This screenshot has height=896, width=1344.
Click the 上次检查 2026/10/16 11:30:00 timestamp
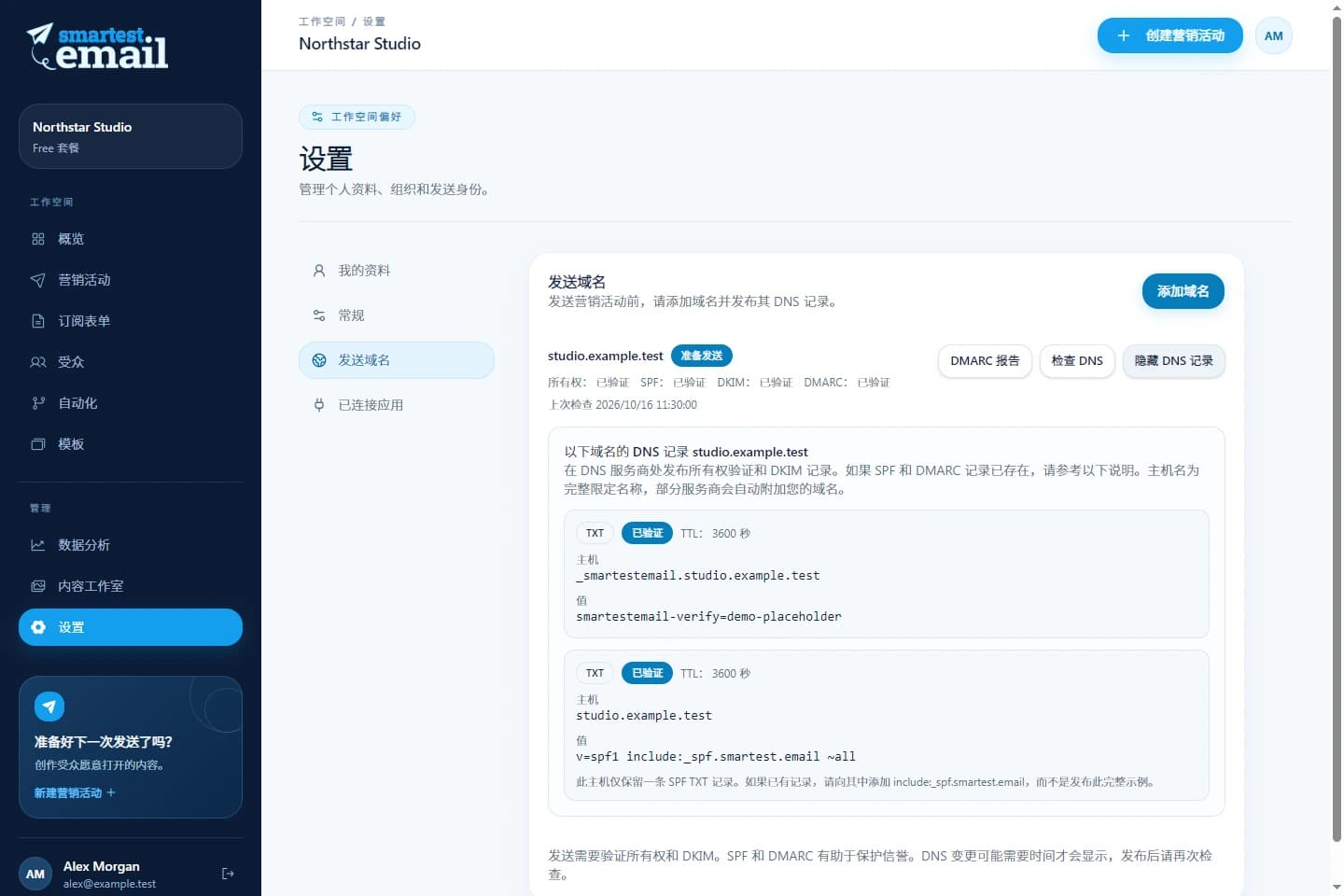tap(623, 405)
